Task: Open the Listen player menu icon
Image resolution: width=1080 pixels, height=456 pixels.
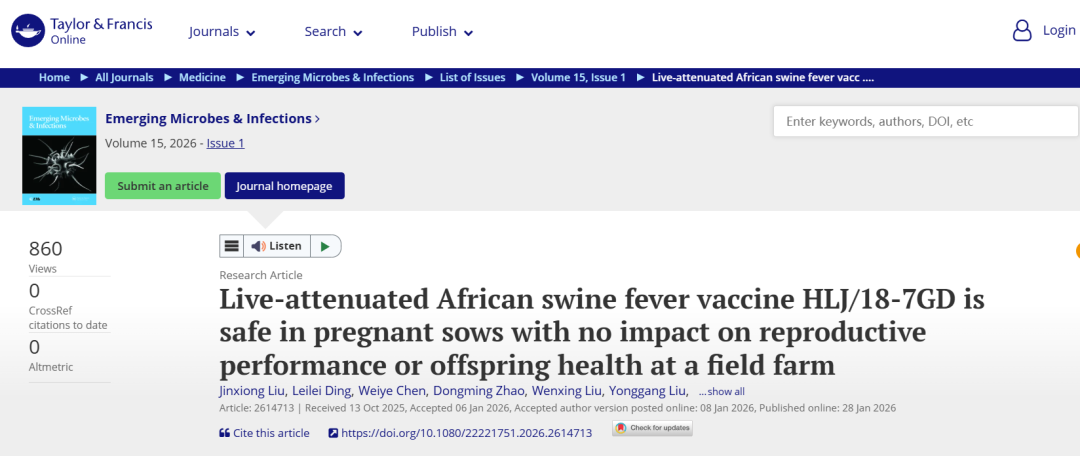Action: [232, 246]
